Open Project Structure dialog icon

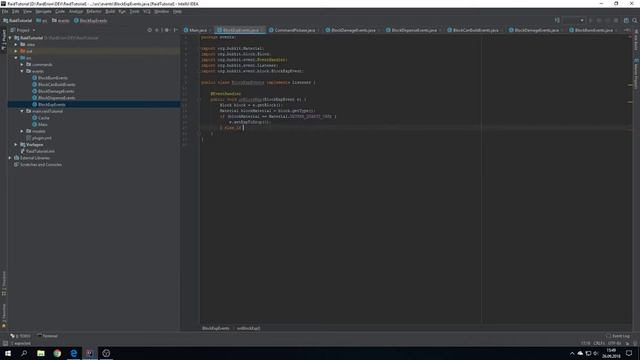click(626, 20)
